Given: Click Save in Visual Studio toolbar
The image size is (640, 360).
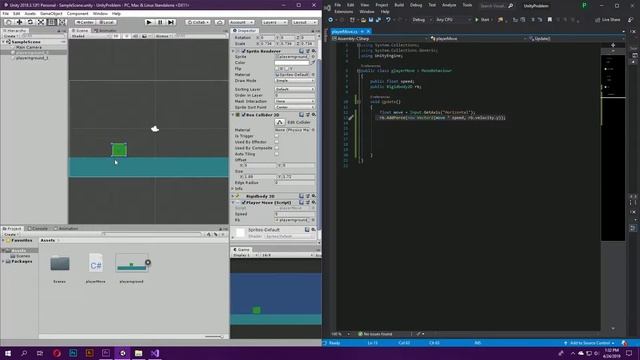Looking at the screenshot, I should pyautogui.click(x=371, y=20).
